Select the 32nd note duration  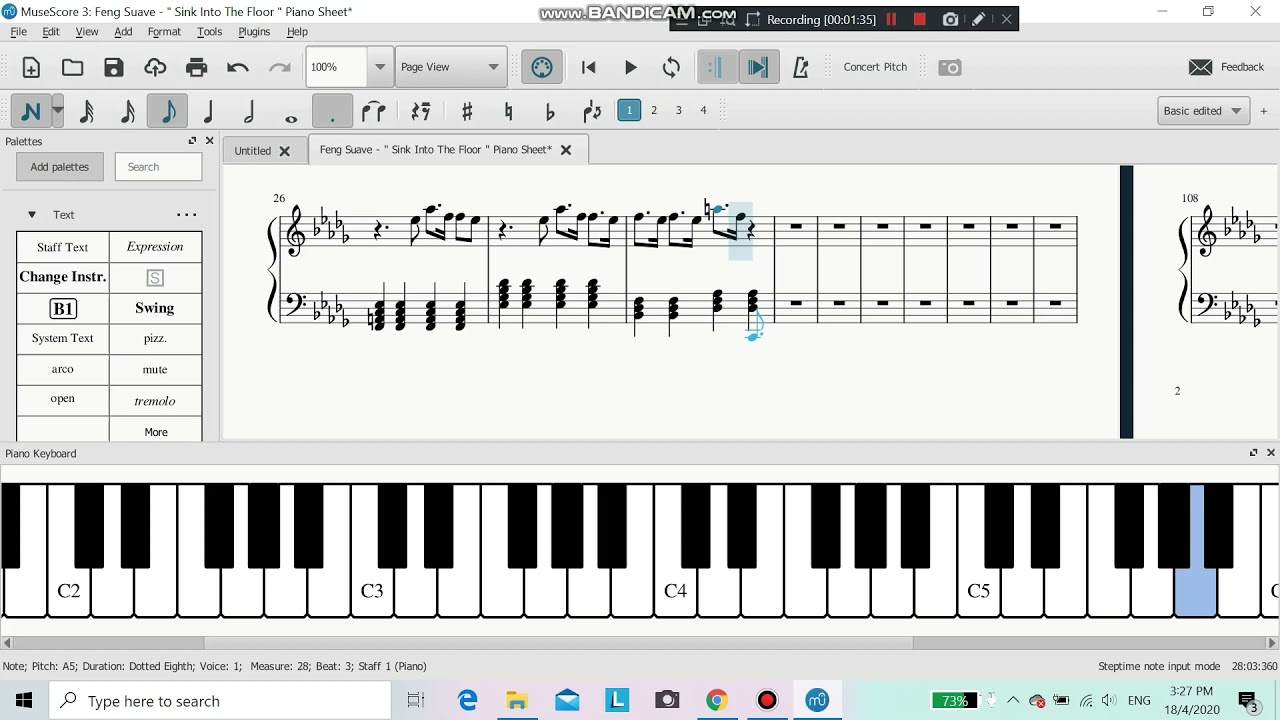86,111
